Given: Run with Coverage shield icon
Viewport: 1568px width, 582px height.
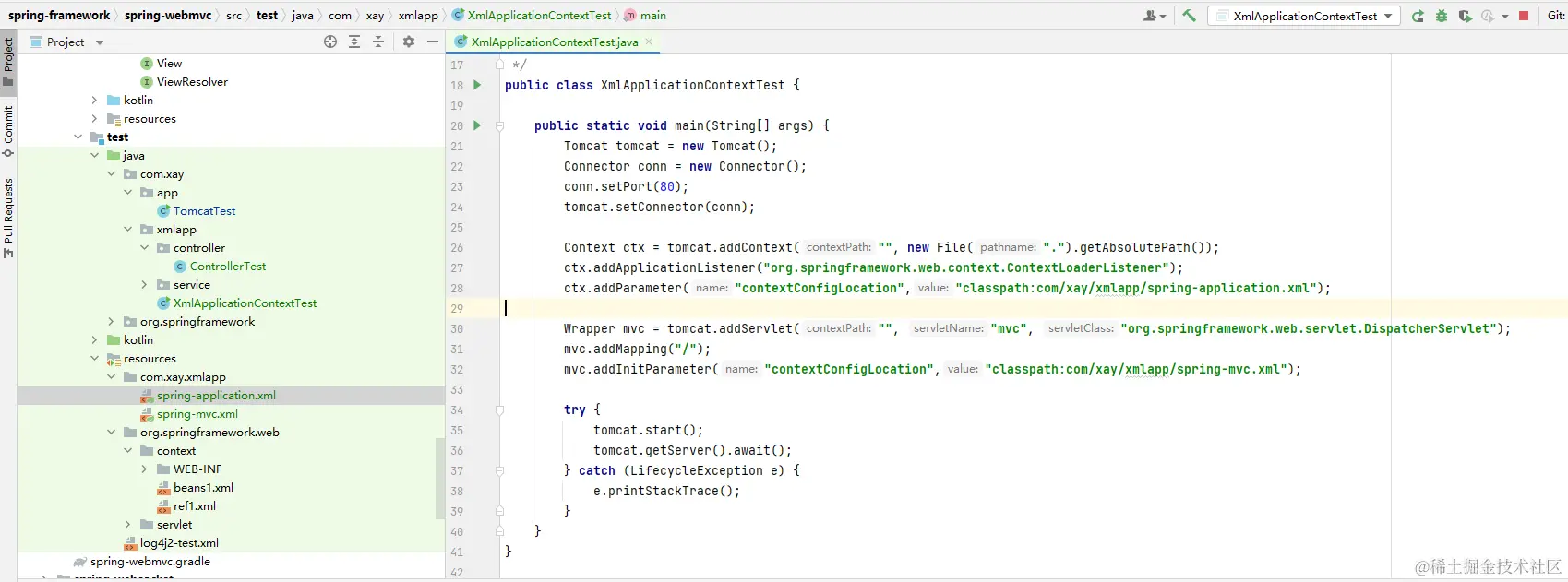Looking at the screenshot, I should coord(1465,16).
